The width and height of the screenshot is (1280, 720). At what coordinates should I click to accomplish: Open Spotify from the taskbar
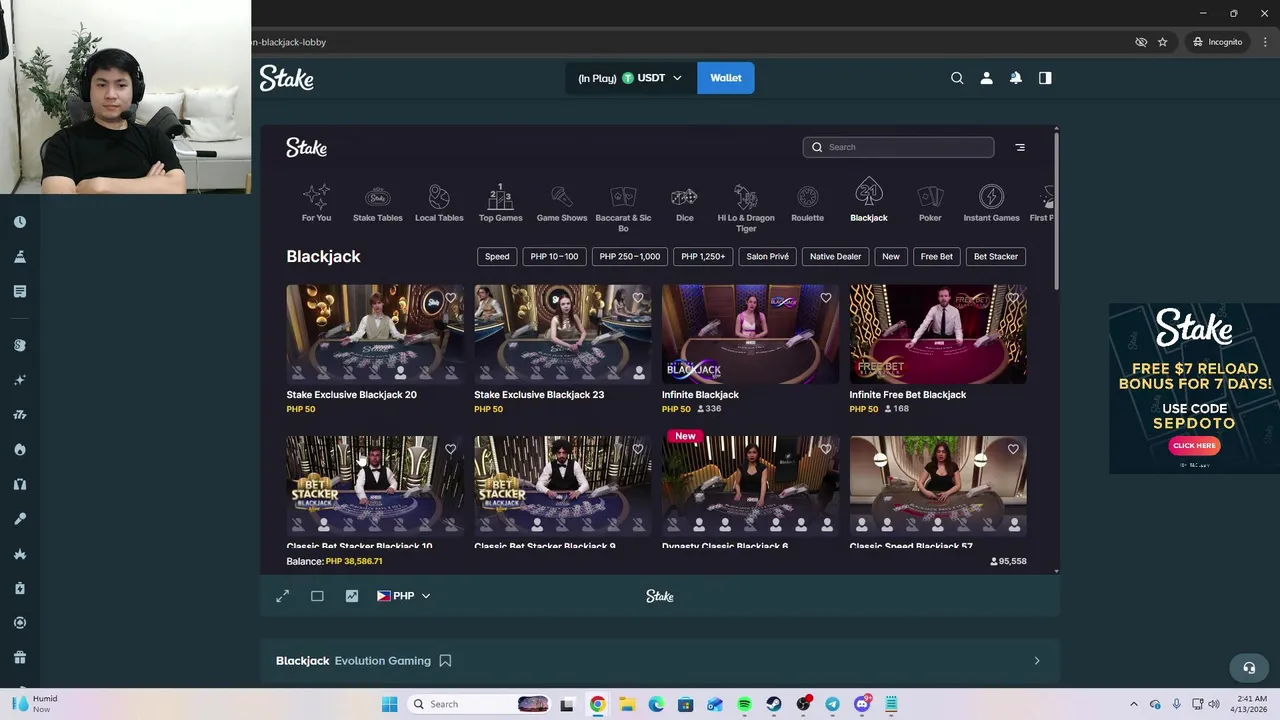coord(744,704)
